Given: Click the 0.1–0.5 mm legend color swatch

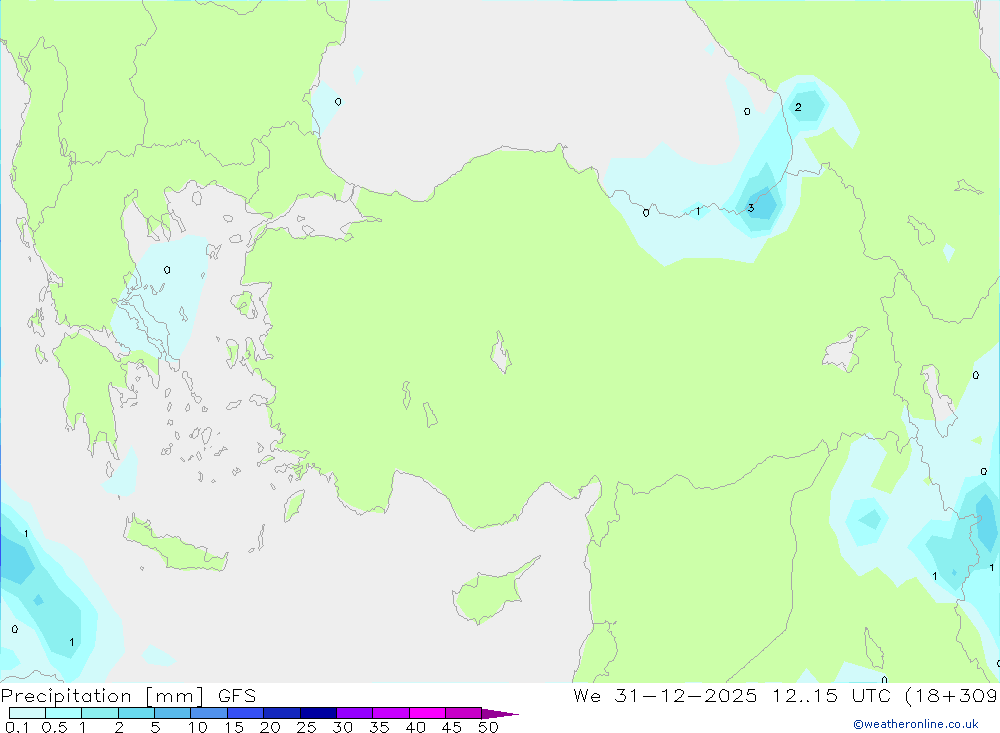Looking at the screenshot, I should 27,713.
